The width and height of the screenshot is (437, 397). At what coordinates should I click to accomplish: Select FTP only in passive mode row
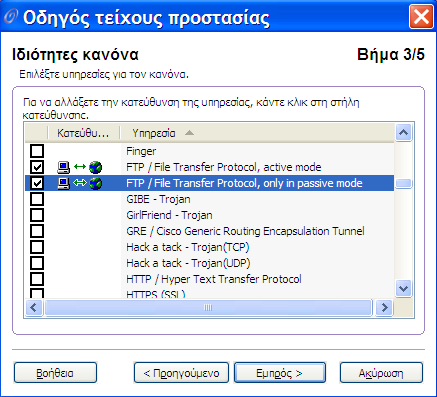point(210,183)
